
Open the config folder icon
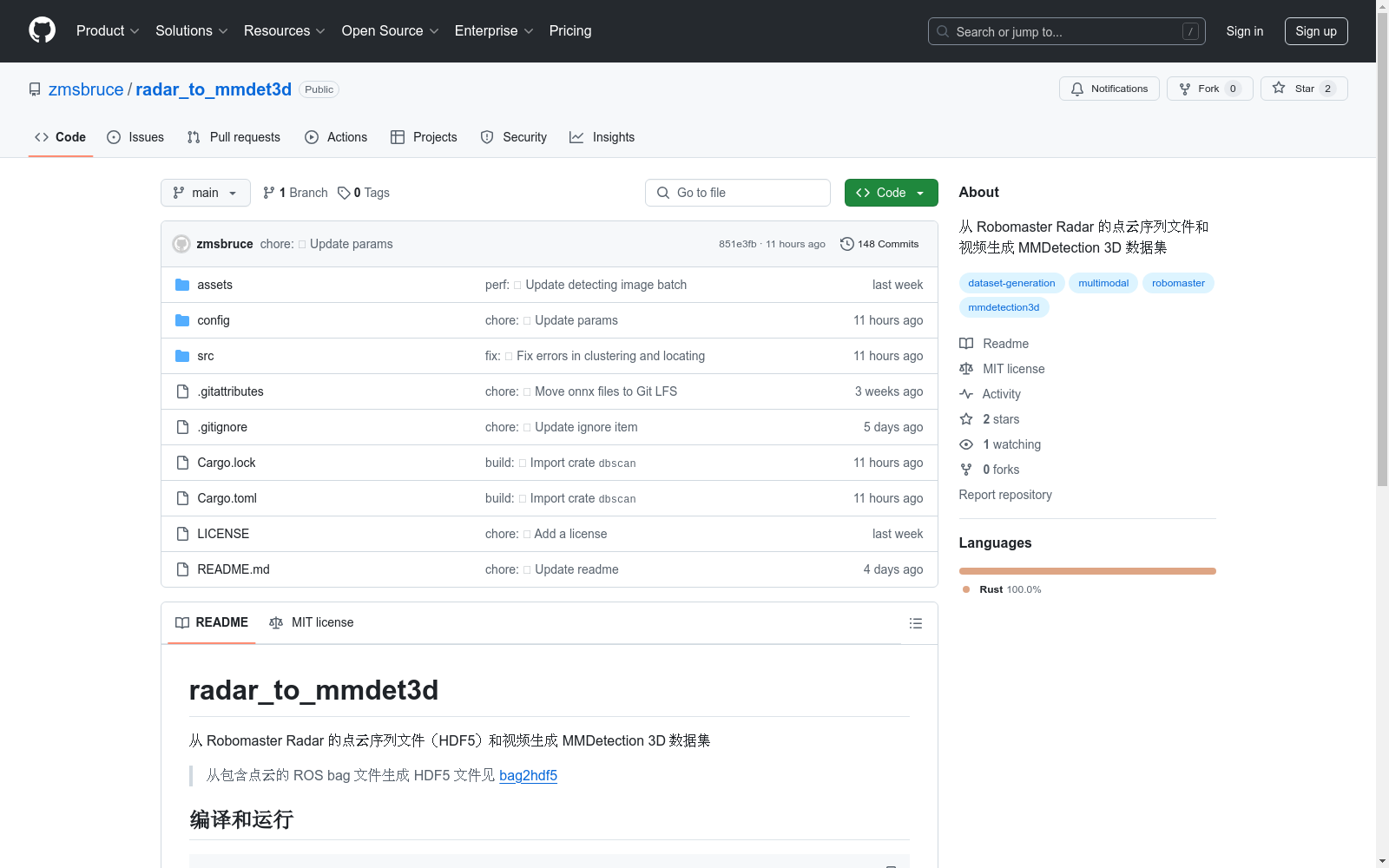click(x=182, y=320)
